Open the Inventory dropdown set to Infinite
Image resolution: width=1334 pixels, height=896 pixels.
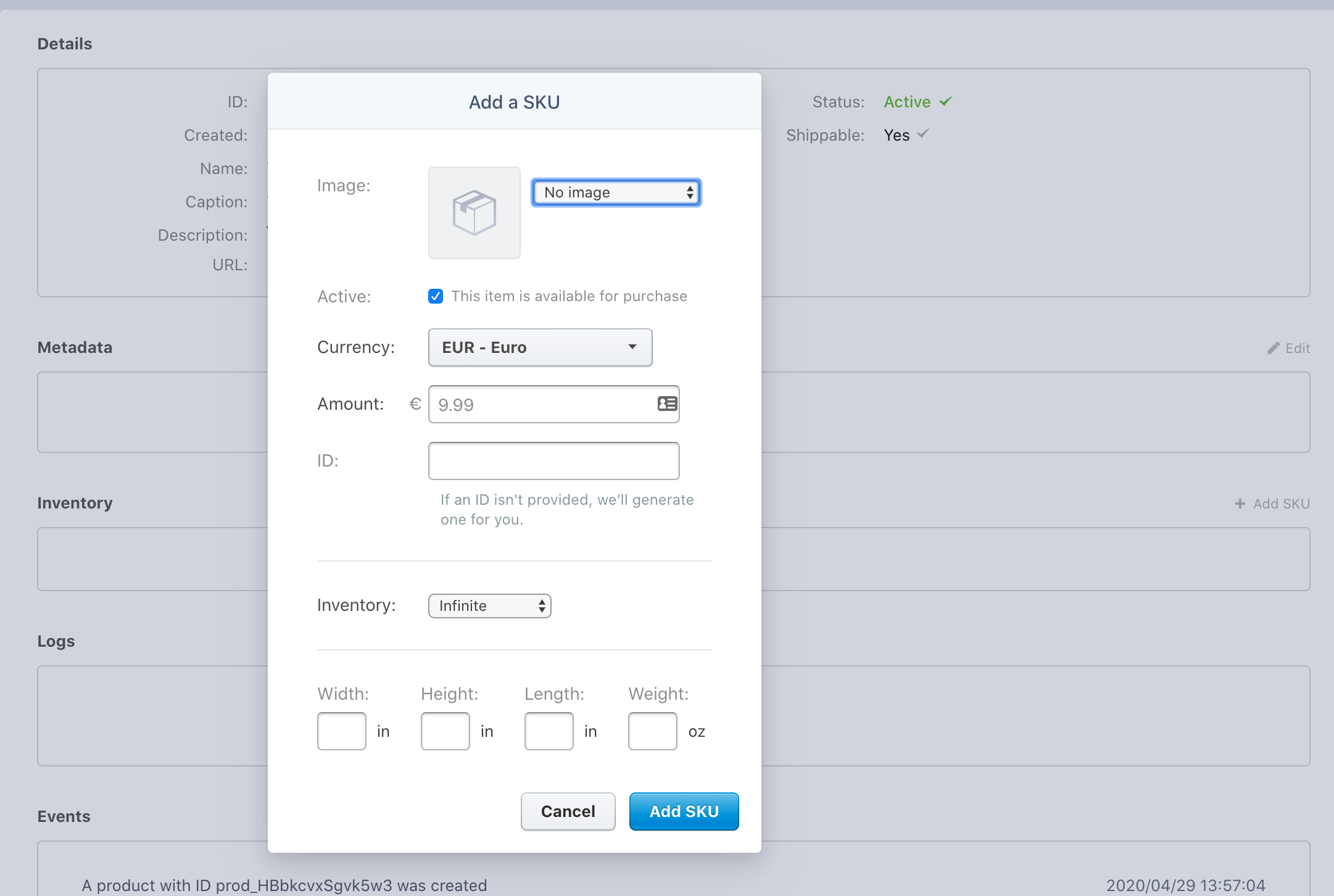click(x=489, y=605)
